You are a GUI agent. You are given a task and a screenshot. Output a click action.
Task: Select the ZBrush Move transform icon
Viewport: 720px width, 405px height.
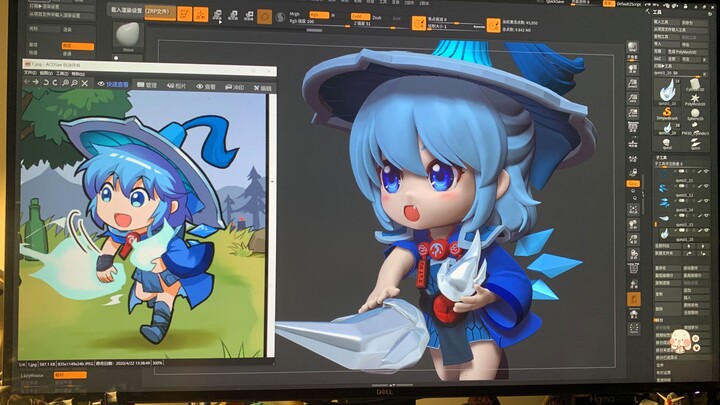pos(217,15)
